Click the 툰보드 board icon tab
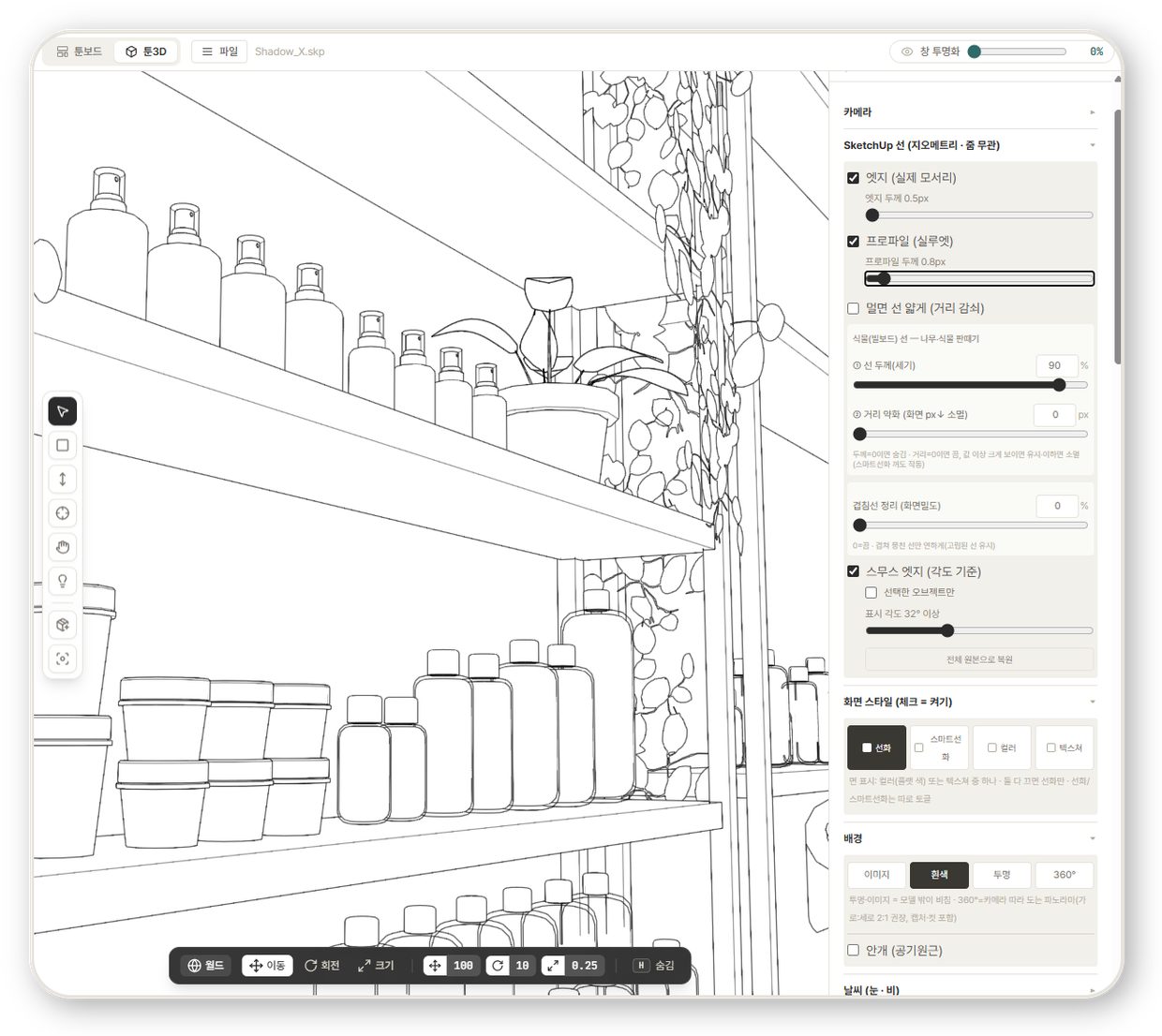 (x=79, y=52)
